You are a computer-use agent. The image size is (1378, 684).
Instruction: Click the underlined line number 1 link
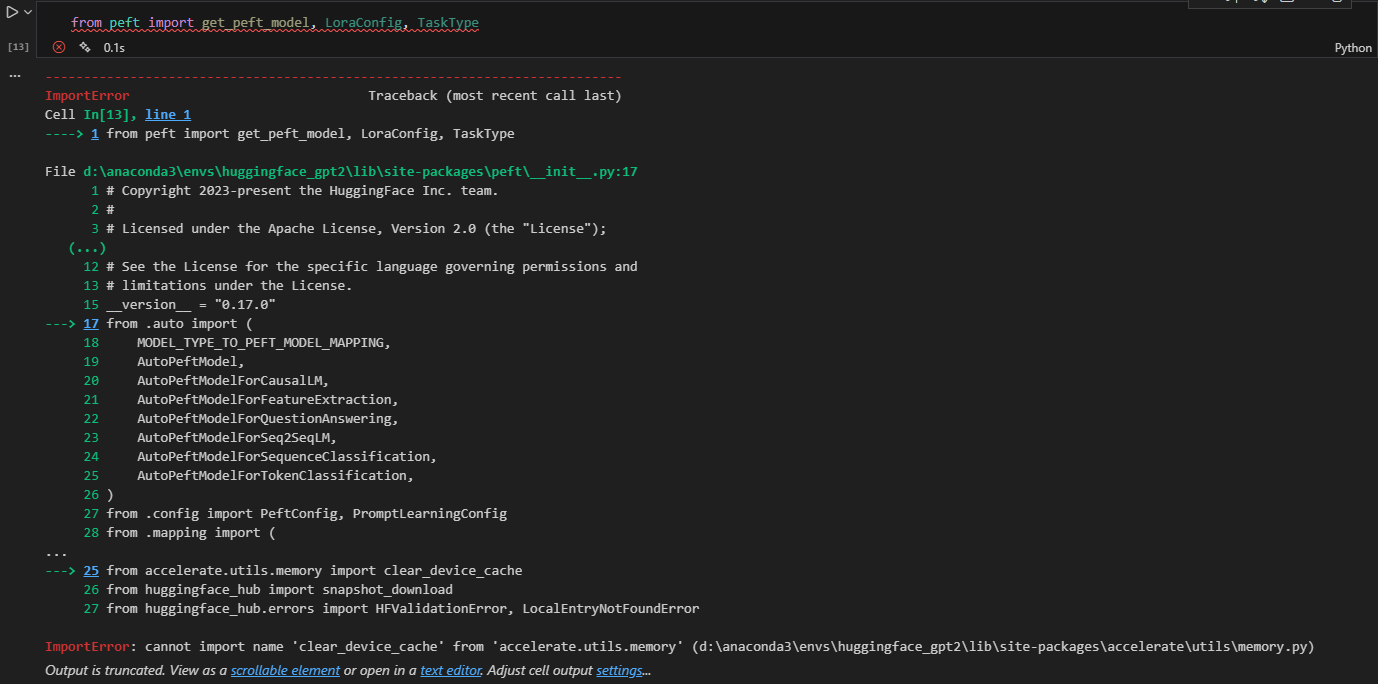click(94, 134)
